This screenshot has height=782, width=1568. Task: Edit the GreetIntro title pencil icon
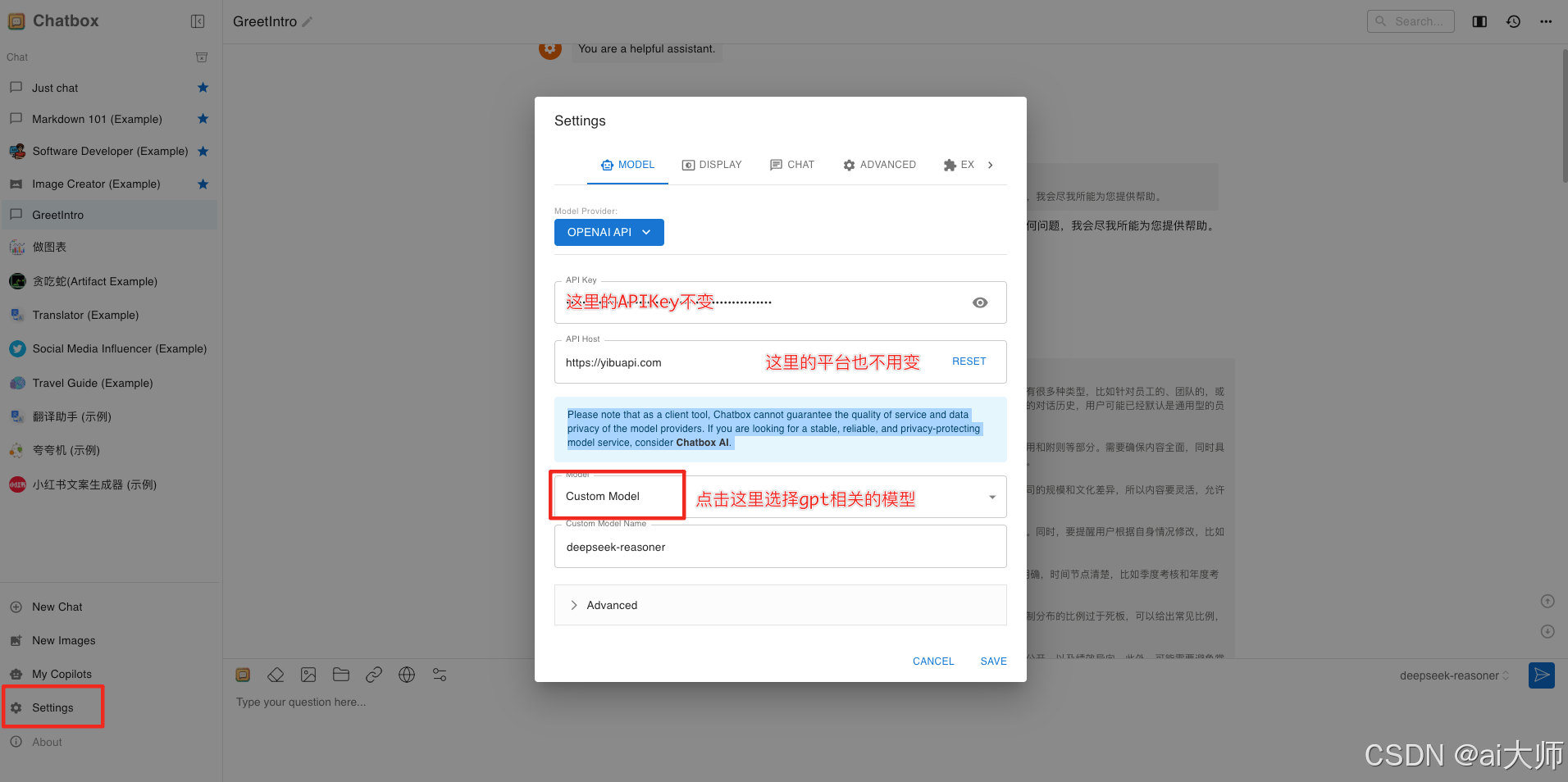pyautogui.click(x=308, y=22)
